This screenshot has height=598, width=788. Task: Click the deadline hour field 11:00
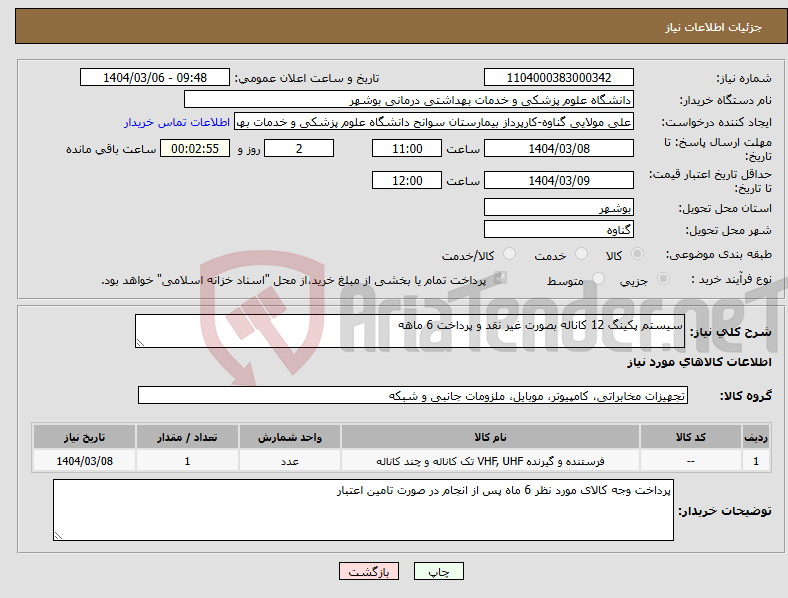coord(407,148)
